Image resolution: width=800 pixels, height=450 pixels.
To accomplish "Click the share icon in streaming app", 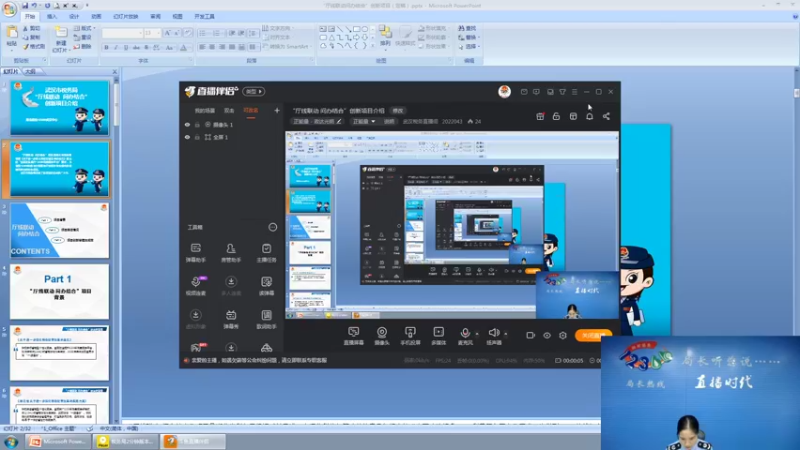I will coord(606,116).
